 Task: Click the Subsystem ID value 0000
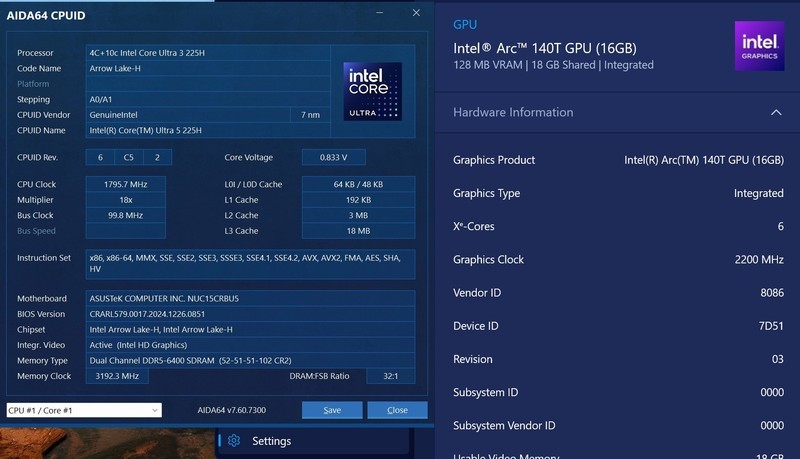pyautogui.click(x=772, y=392)
